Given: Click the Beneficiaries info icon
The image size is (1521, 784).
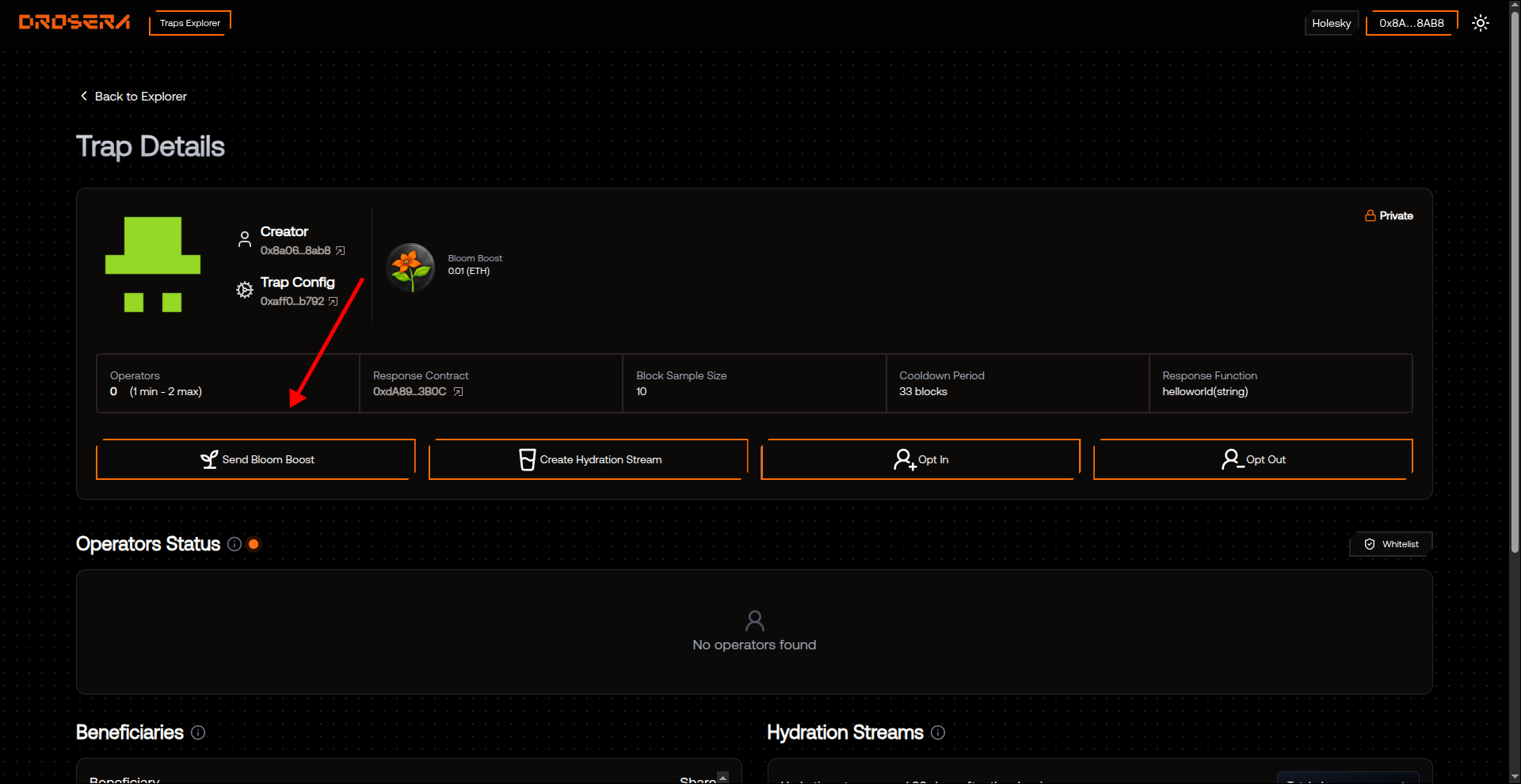Looking at the screenshot, I should click(198, 733).
